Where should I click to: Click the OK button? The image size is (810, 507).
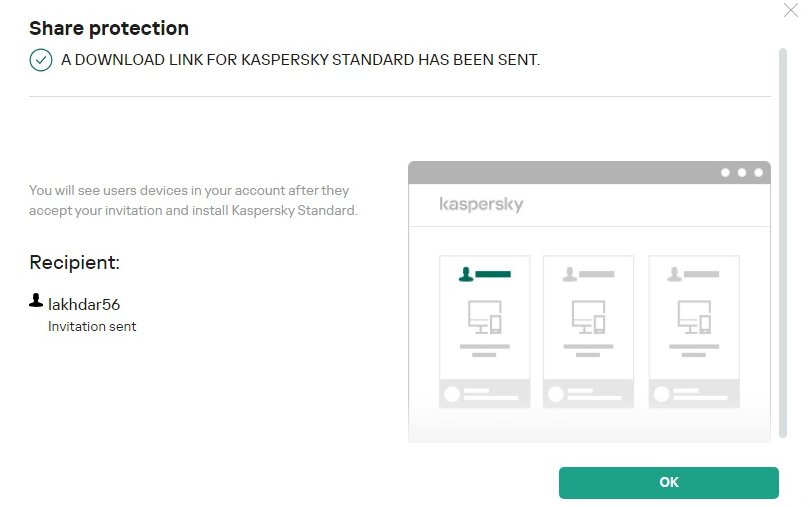coord(668,482)
